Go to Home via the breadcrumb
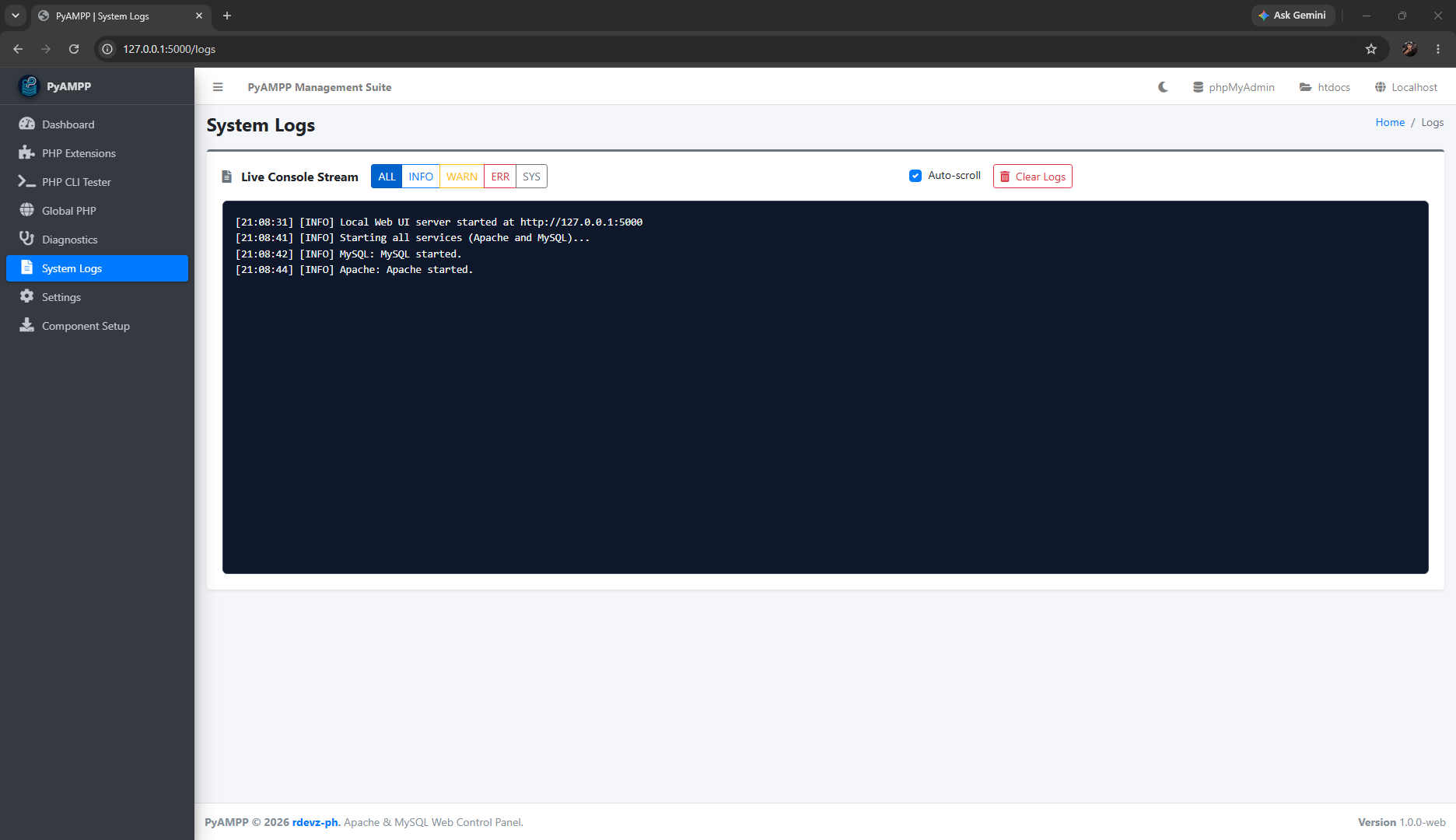Viewport: 1456px width, 840px height. (1390, 122)
